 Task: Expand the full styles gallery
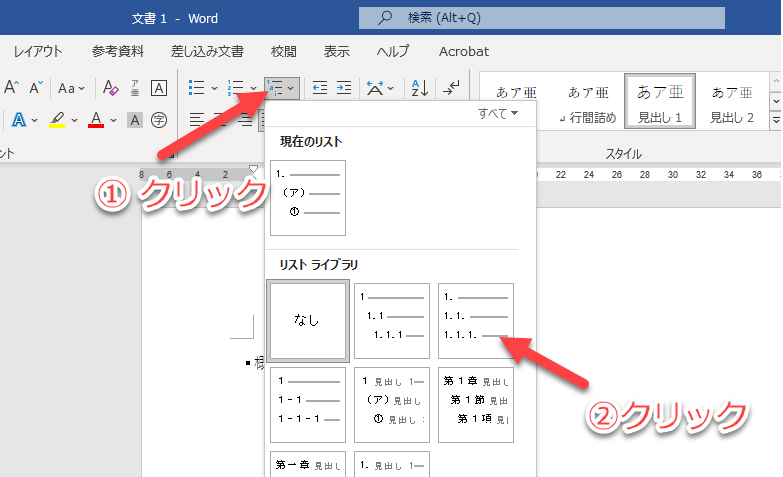point(776,120)
